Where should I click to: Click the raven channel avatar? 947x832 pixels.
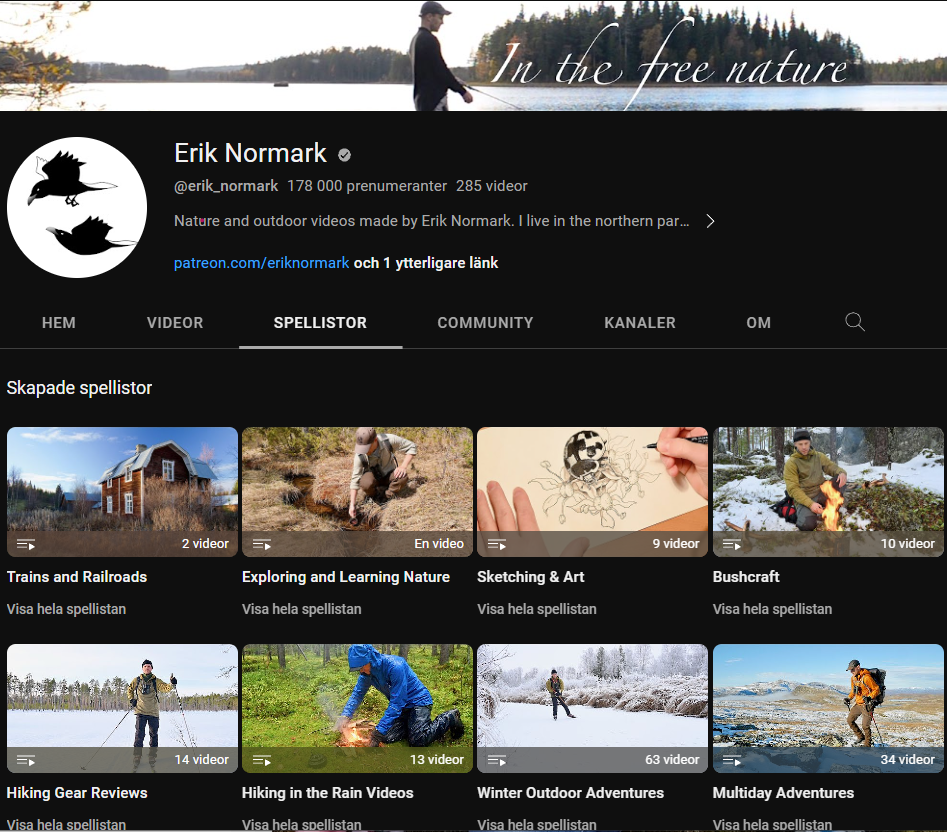pos(77,207)
